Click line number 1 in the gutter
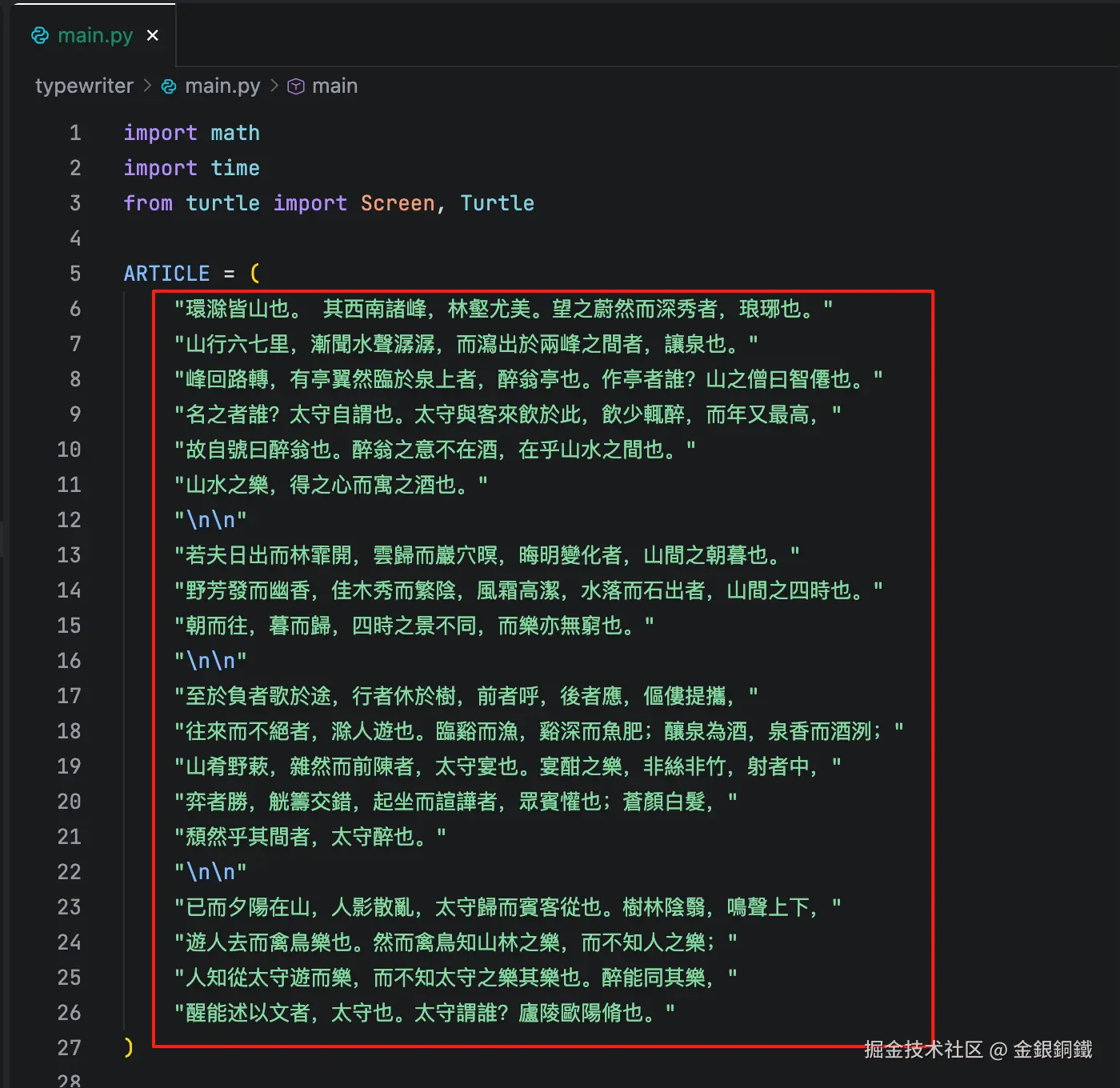 (x=75, y=133)
